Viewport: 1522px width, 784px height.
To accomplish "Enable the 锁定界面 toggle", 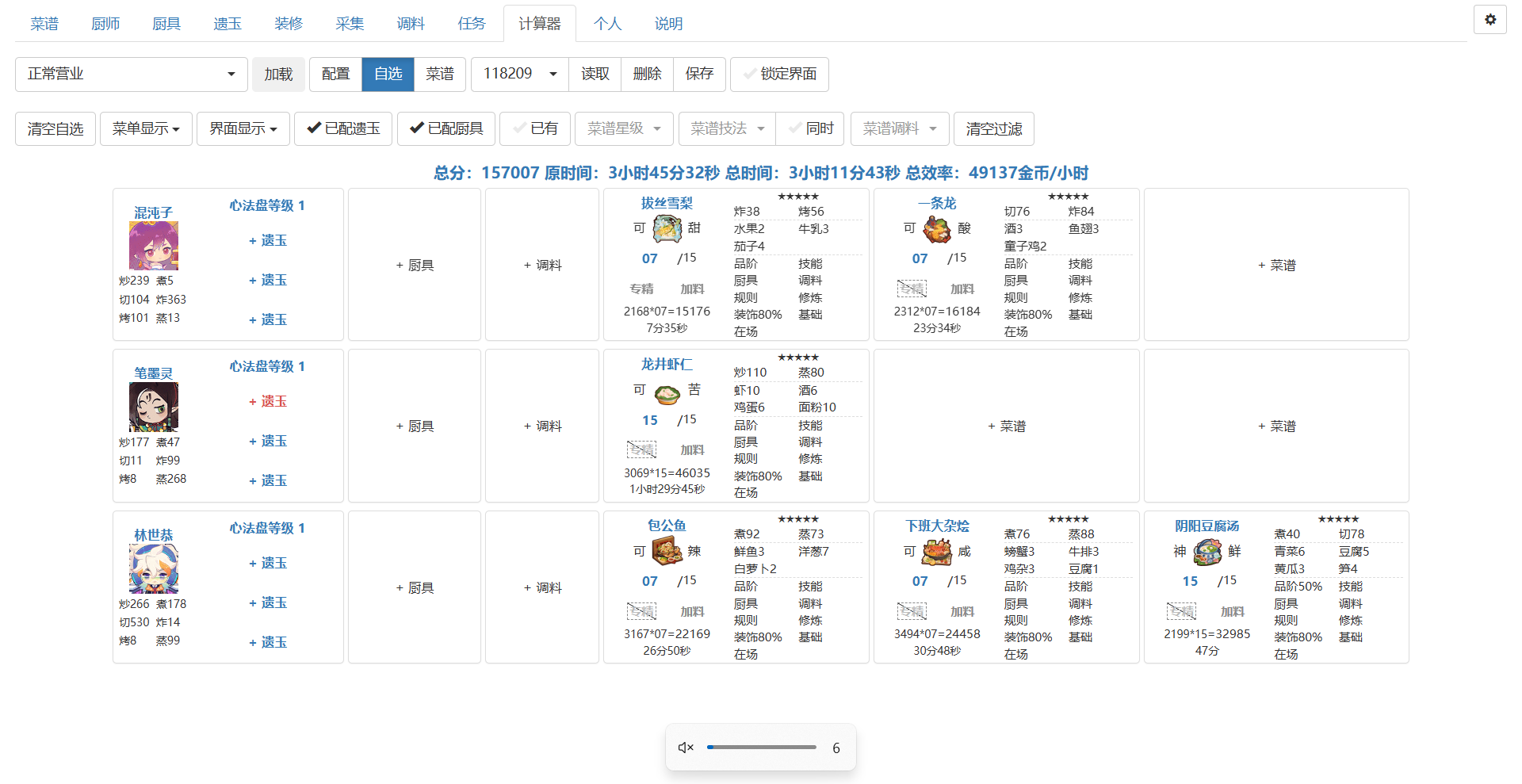I will tap(779, 74).
